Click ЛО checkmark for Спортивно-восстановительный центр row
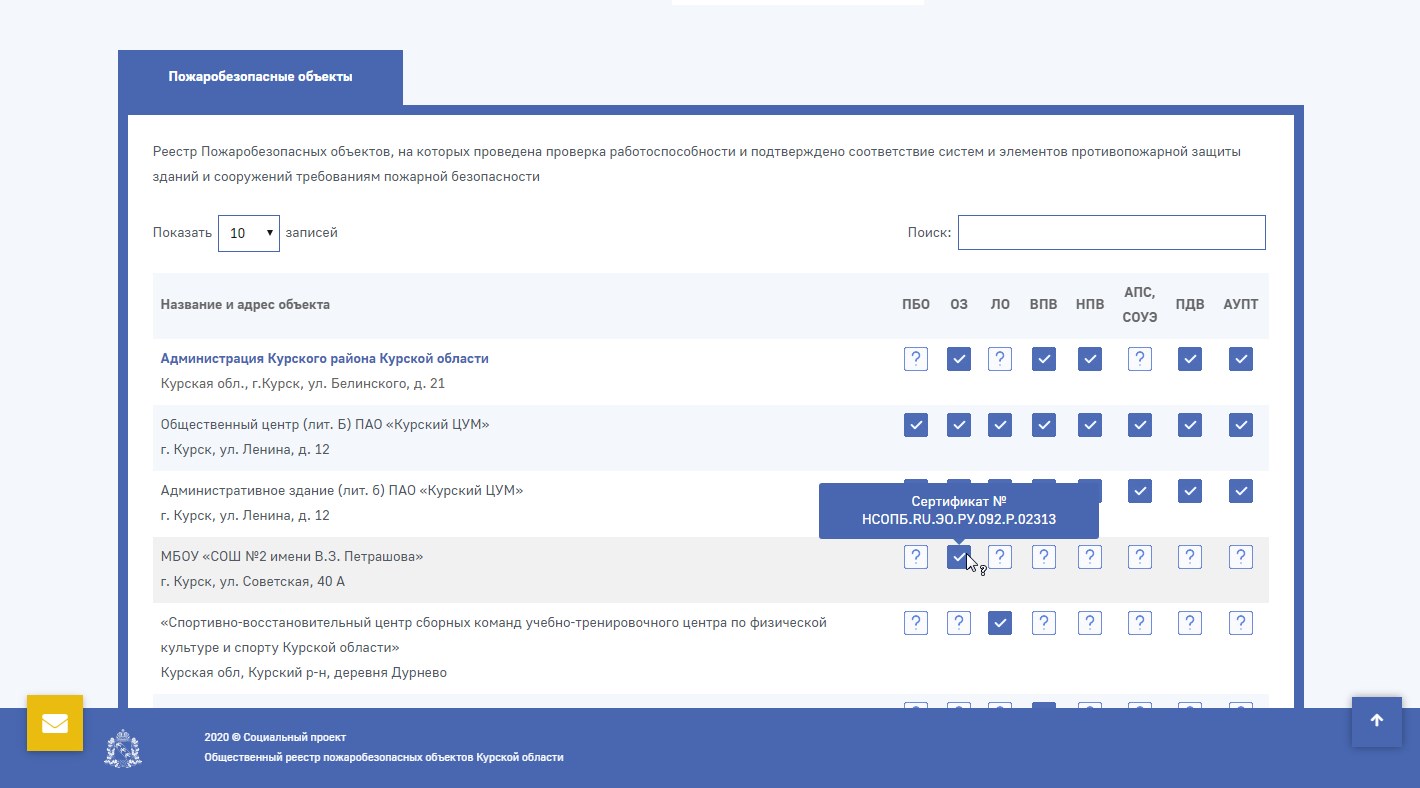 (1000, 623)
